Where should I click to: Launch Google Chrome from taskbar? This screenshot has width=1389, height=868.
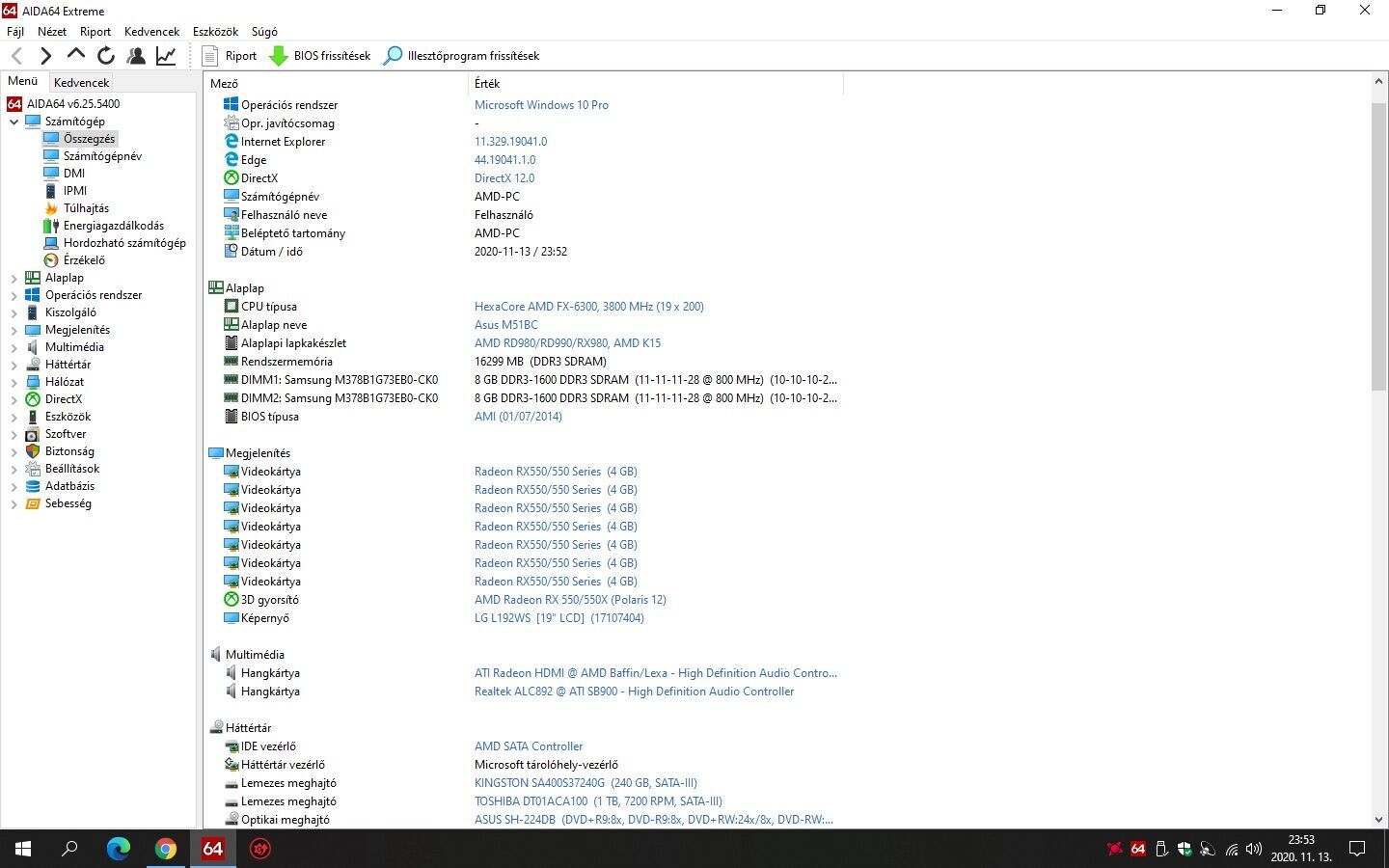click(x=166, y=849)
